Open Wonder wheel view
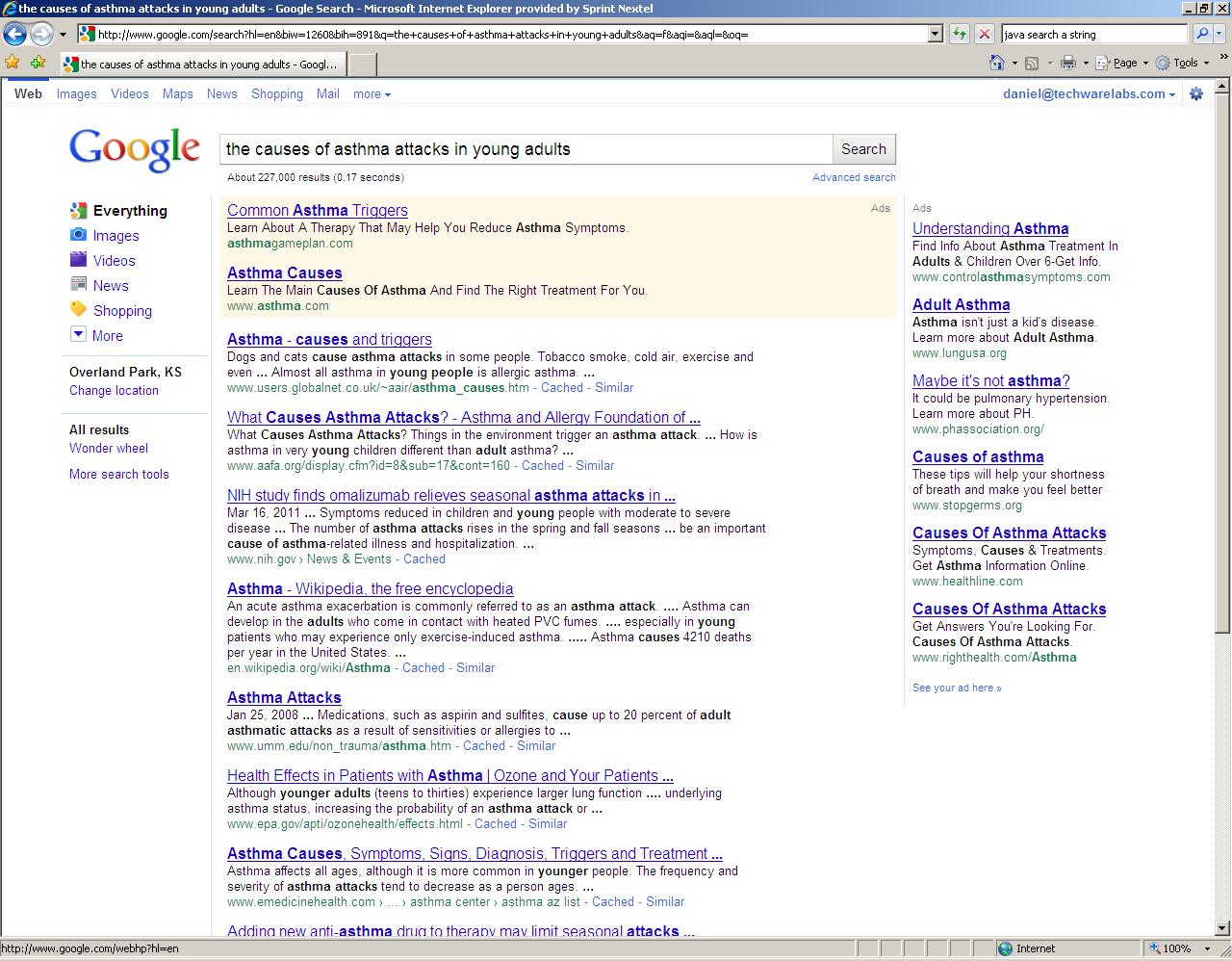Viewport: 1232px width, 961px height. pyautogui.click(x=109, y=448)
